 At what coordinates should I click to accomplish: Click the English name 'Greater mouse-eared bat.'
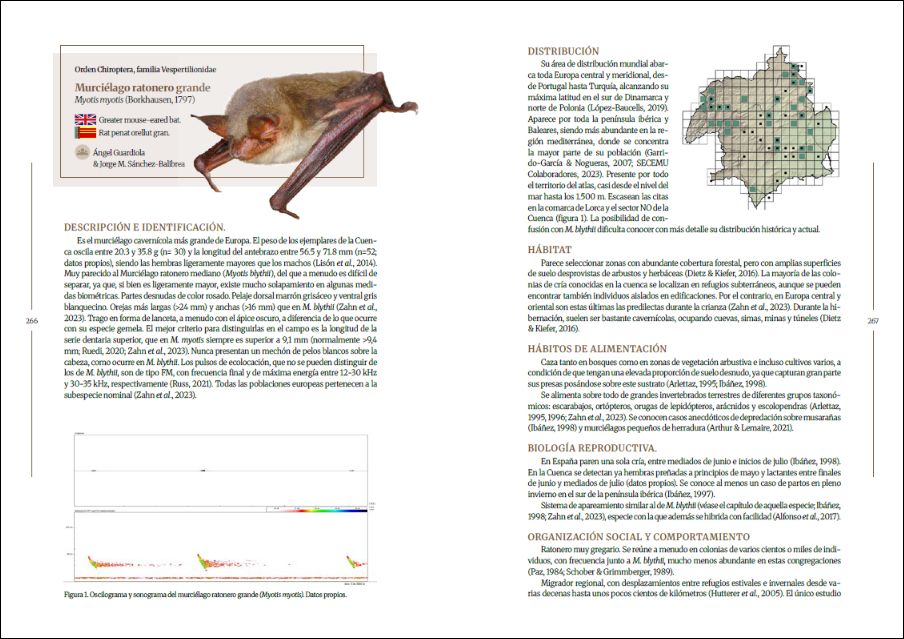[x=140, y=120]
